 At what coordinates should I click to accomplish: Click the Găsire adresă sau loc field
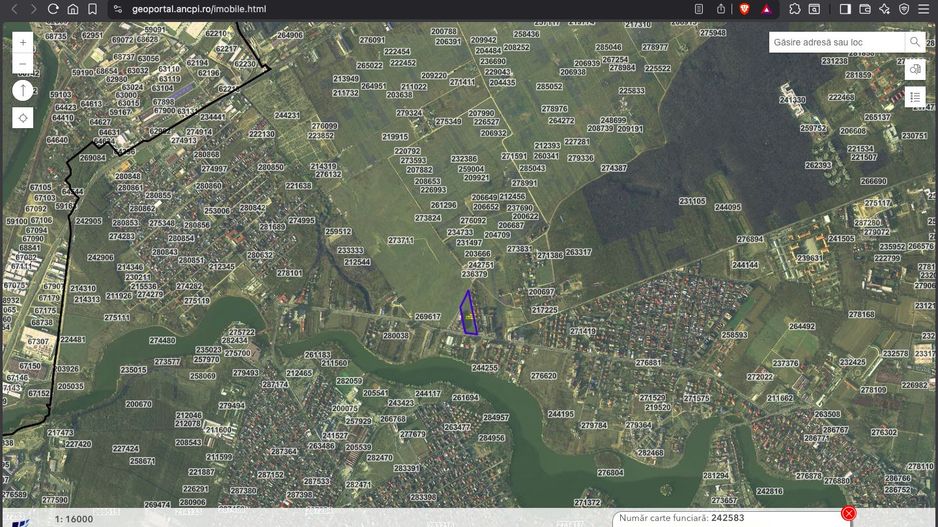point(836,42)
